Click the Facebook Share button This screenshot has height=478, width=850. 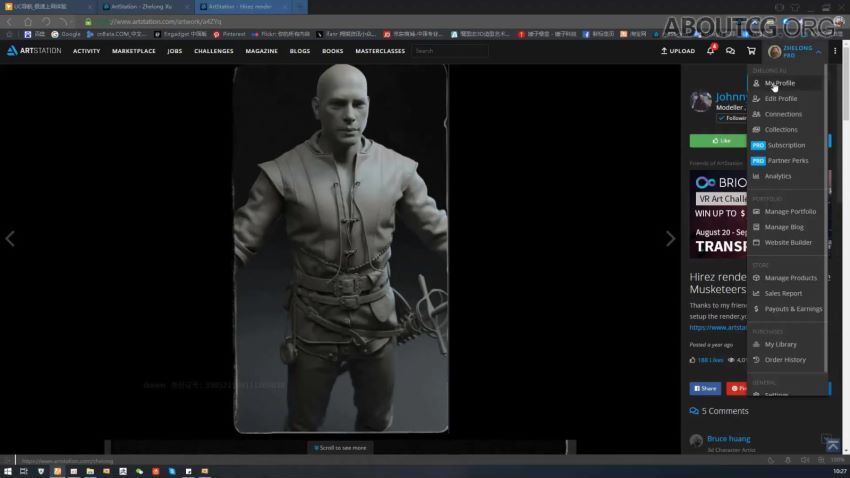(705, 389)
